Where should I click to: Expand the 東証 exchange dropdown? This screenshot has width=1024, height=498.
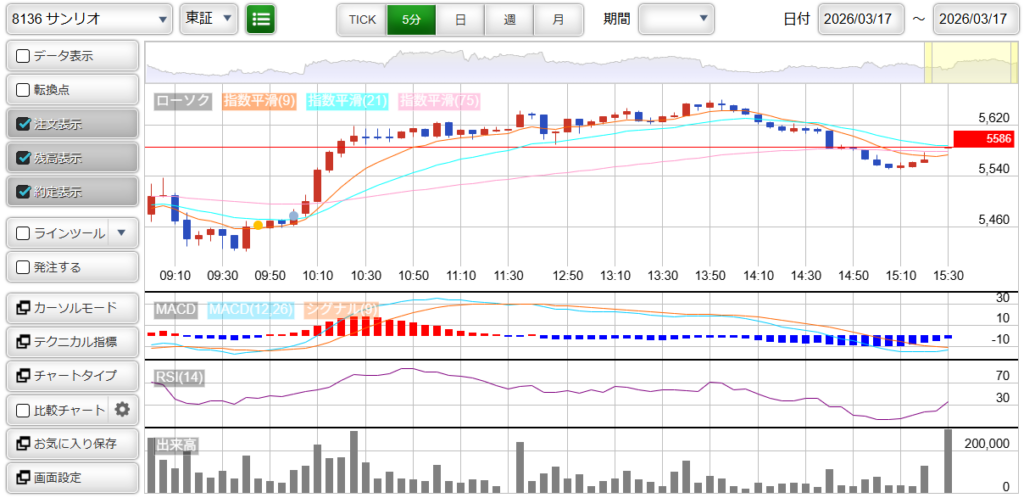(208, 19)
